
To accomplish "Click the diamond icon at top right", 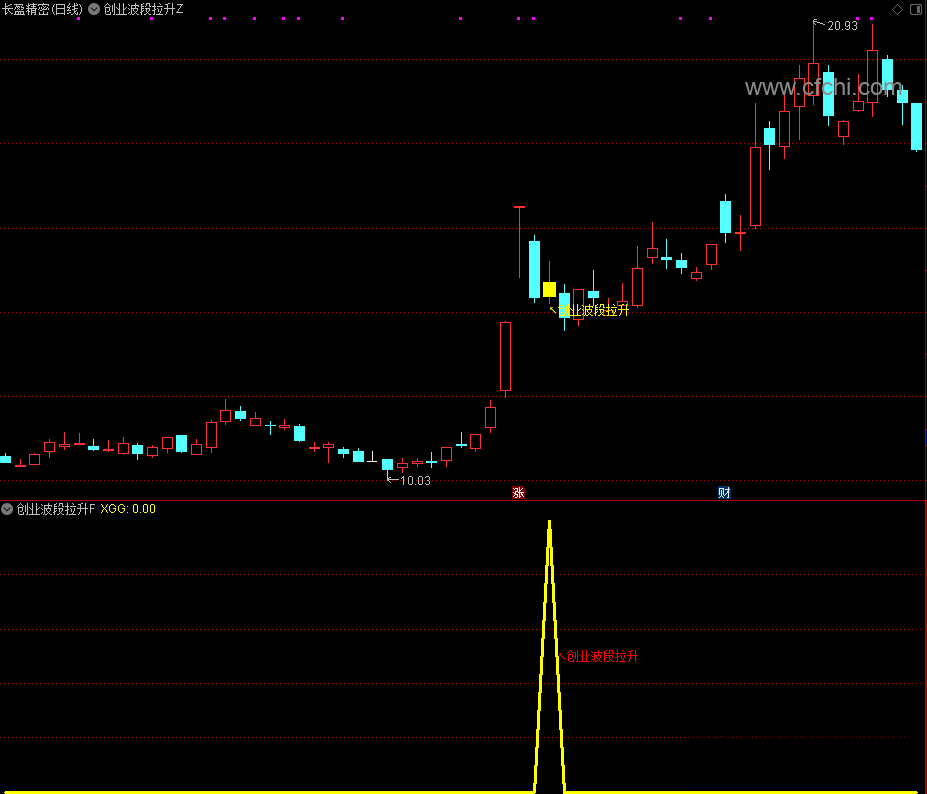I will coord(897,9).
